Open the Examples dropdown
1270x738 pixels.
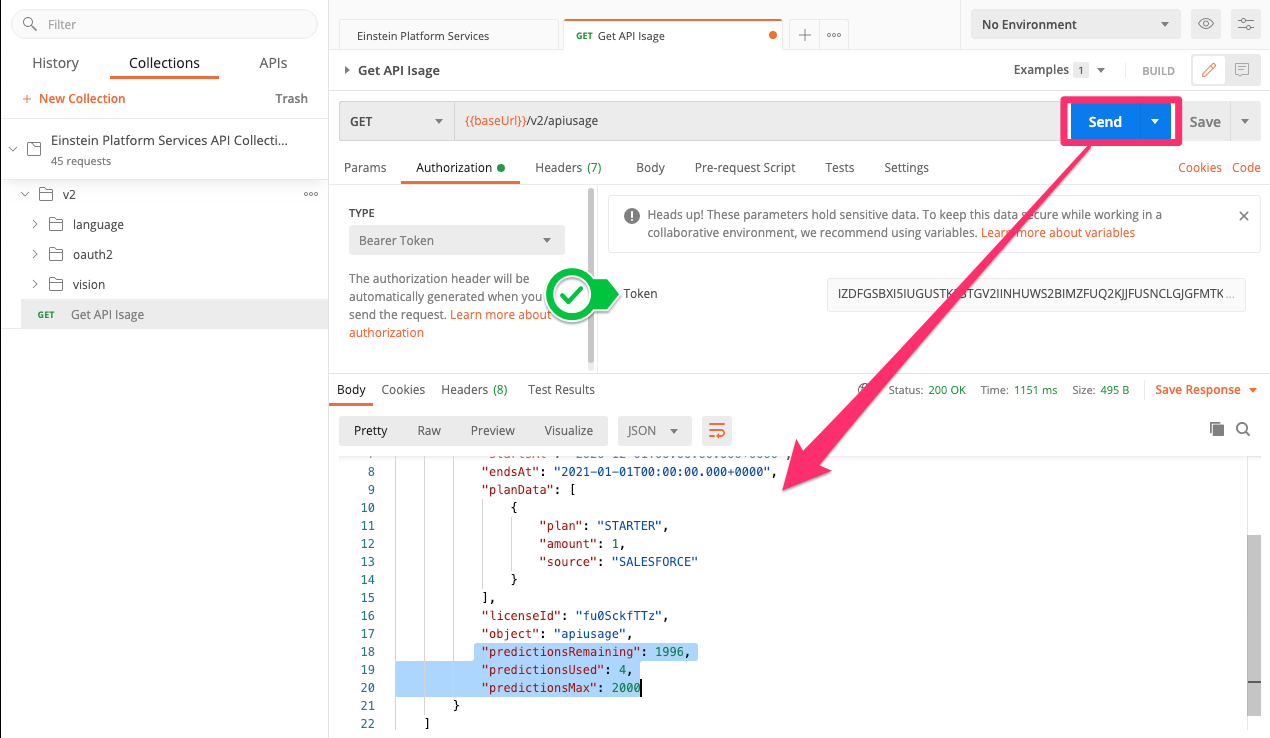pyautogui.click(x=1059, y=70)
